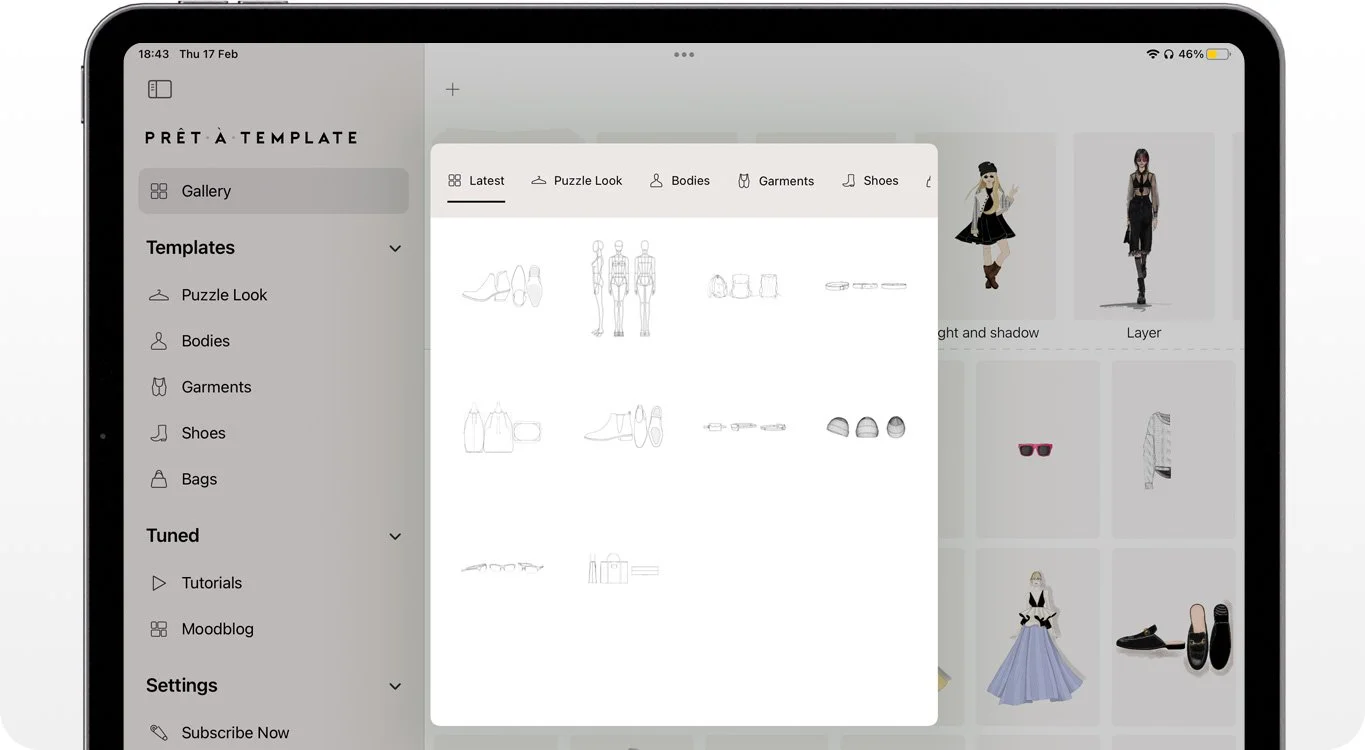Open the Layer artwork in gallery
Viewport: 1365px width, 750px height.
[x=1143, y=227]
